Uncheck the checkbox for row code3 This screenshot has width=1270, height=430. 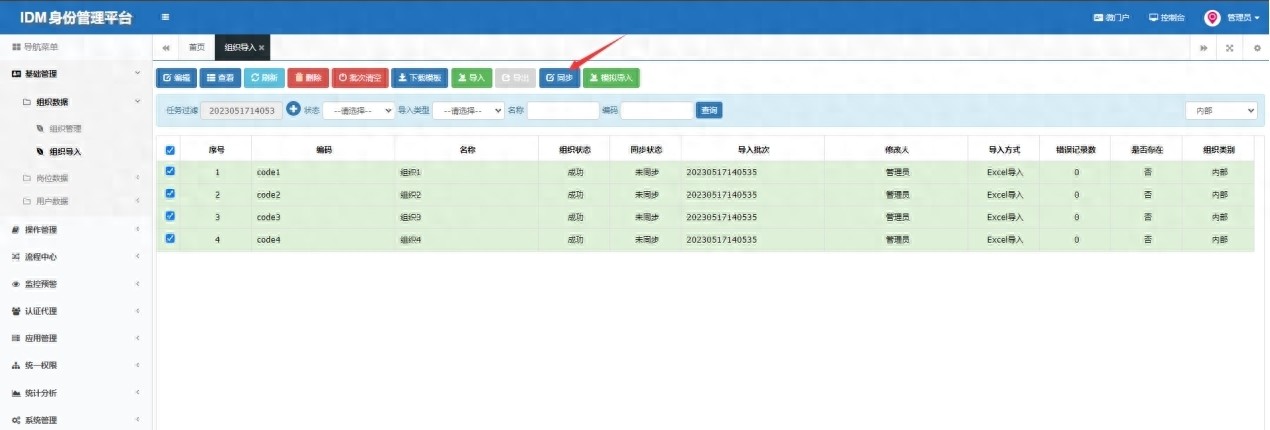click(x=170, y=216)
